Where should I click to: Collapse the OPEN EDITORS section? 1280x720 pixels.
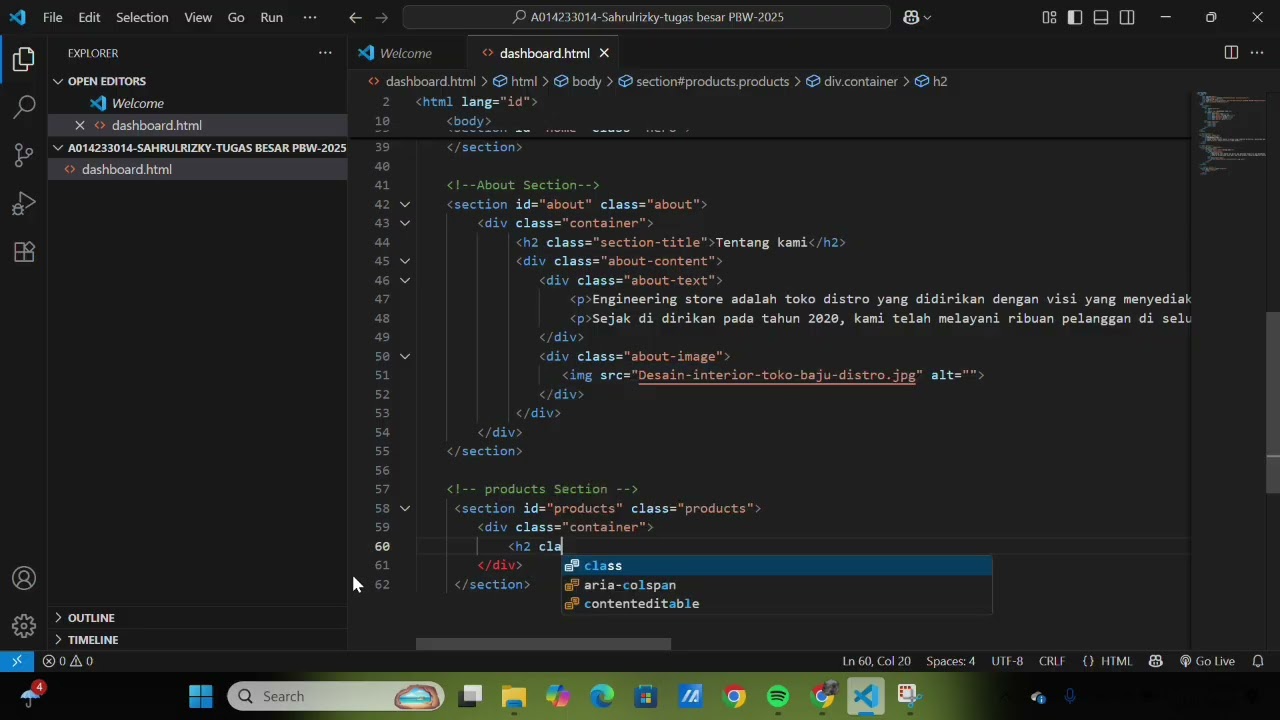106,81
